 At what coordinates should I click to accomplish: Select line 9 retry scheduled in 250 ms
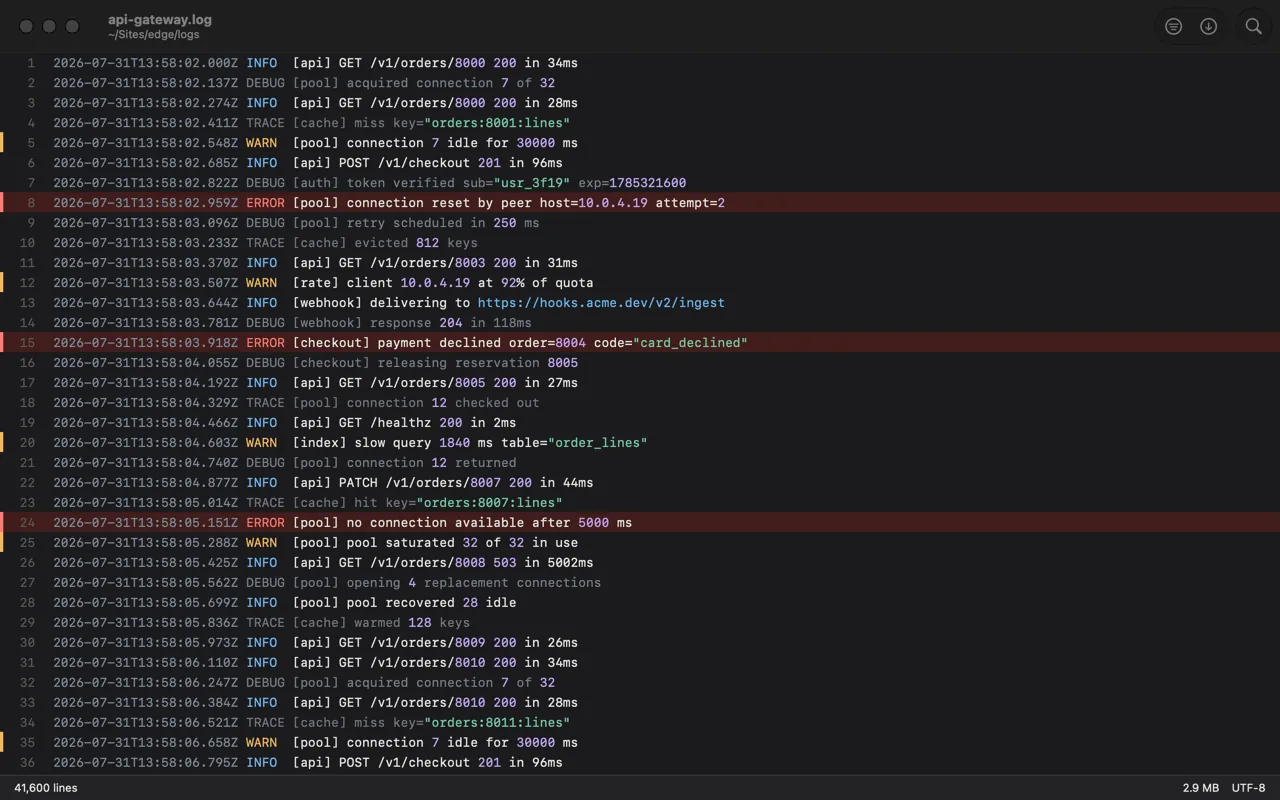click(640, 223)
